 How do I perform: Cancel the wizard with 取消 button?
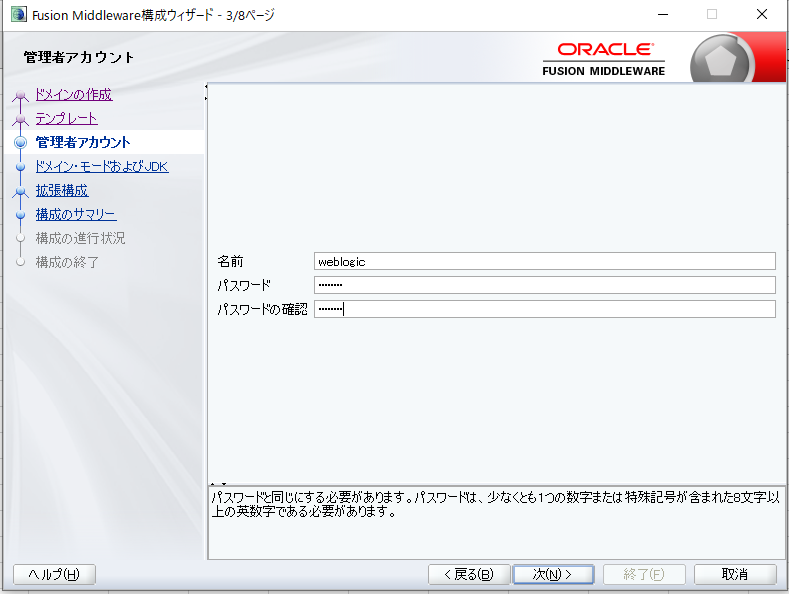click(735, 574)
